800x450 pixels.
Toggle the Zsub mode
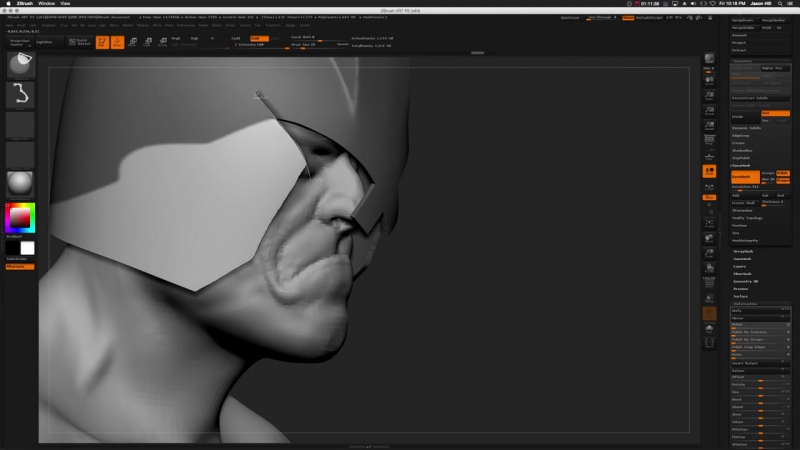click(x=259, y=38)
